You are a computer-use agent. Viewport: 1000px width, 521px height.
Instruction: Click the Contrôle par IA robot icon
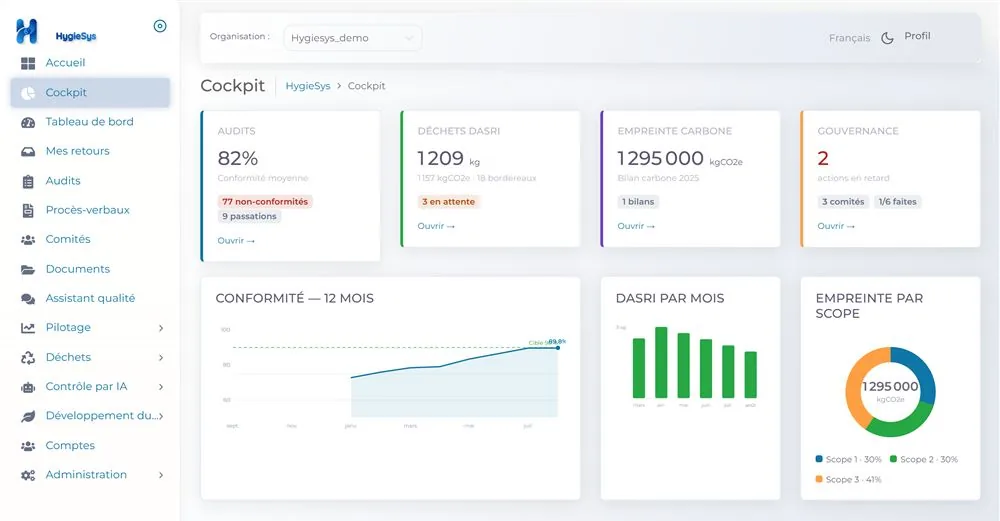click(28, 387)
